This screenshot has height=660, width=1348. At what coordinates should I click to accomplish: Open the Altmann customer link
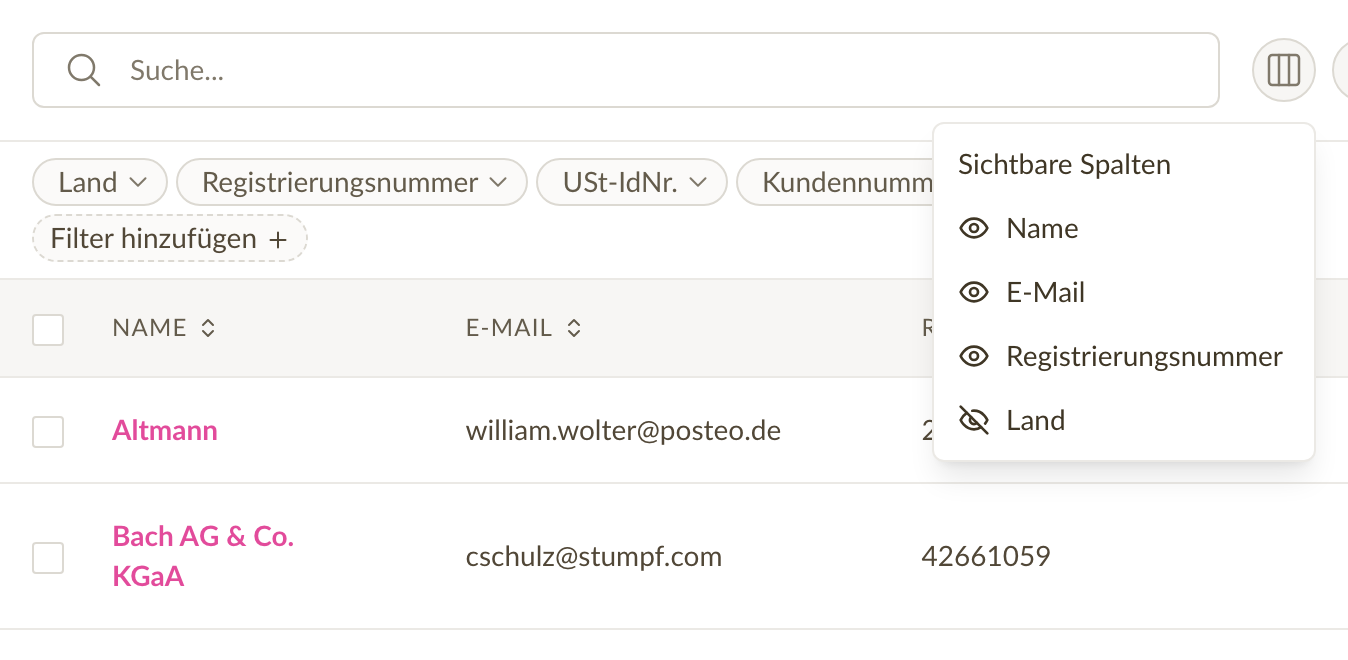point(165,431)
